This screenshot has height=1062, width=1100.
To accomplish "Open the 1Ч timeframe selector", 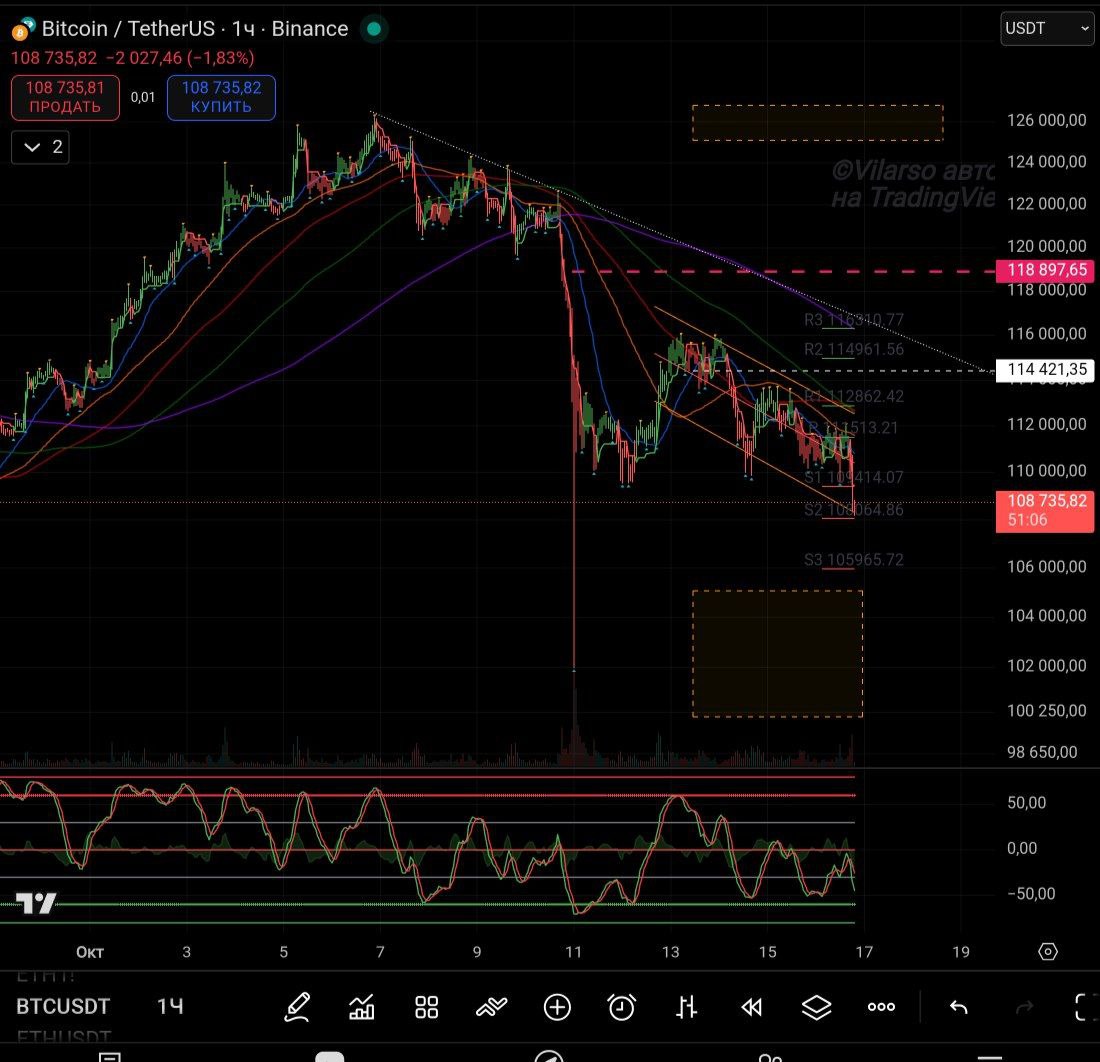I will [x=170, y=1007].
